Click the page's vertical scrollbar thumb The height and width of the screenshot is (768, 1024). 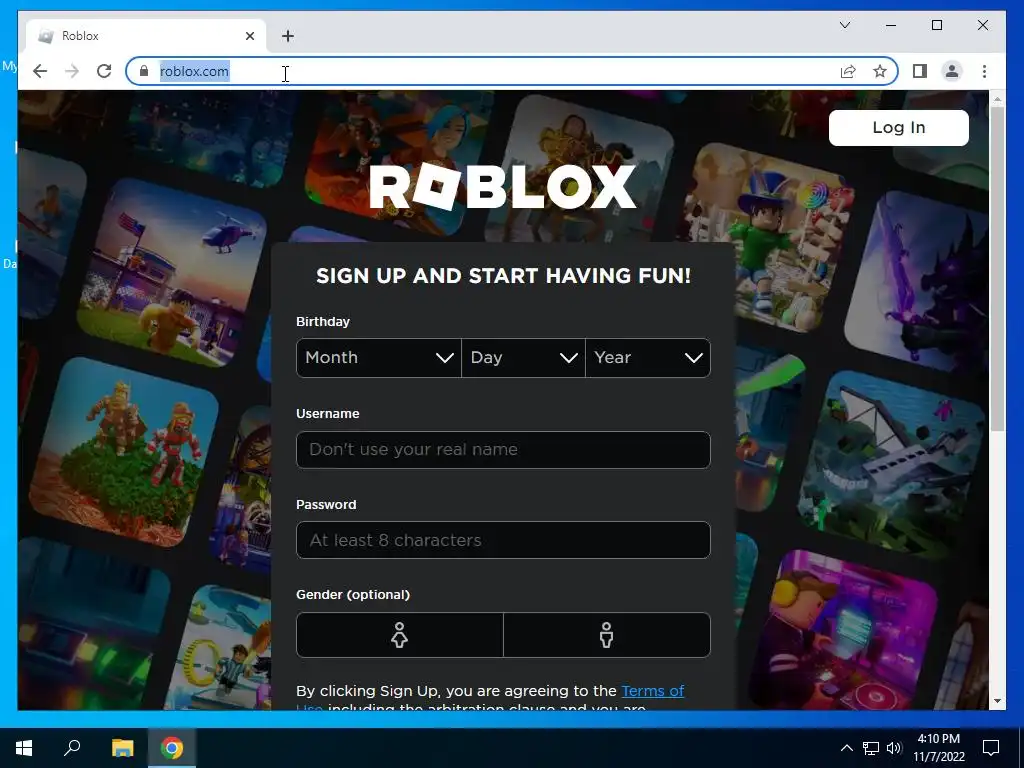pyautogui.click(x=997, y=268)
